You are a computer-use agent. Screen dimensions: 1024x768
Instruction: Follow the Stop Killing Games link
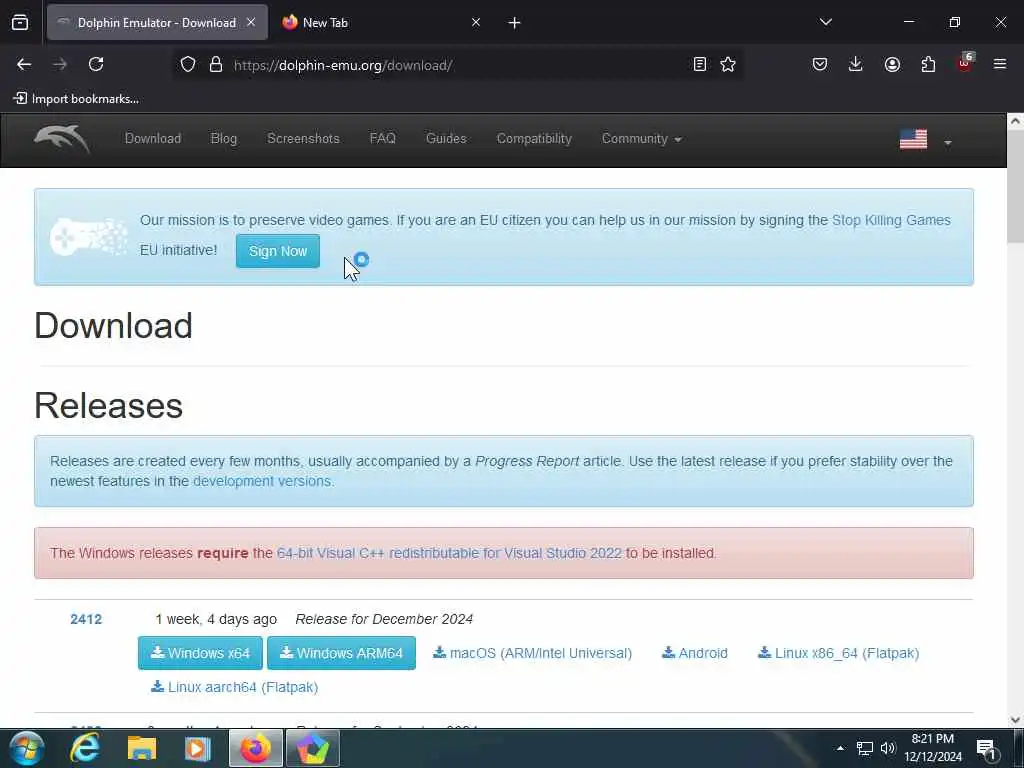coord(891,220)
